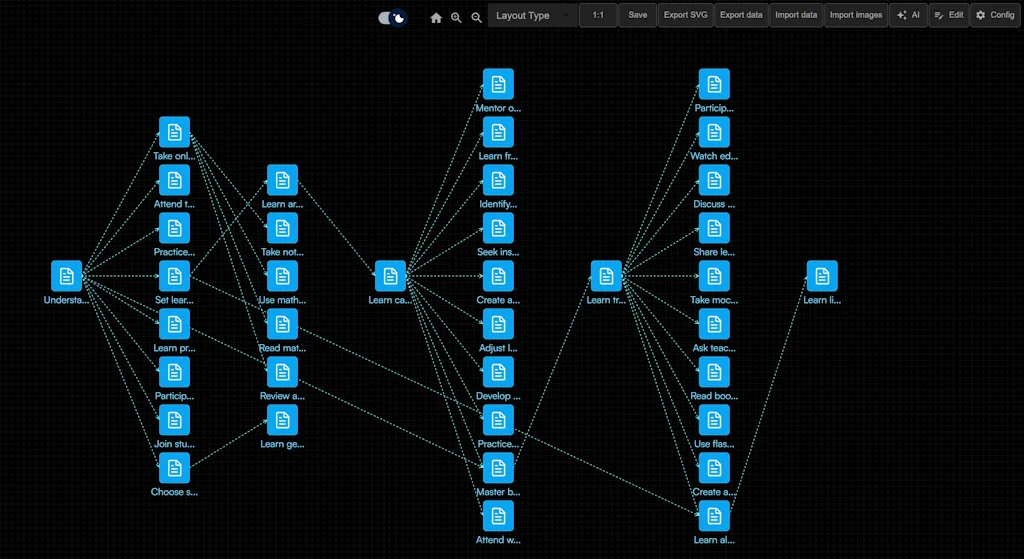Select the 'Create a...' node beside 'Learn ca...'
This screenshot has width=1024, height=559.
coord(498,276)
